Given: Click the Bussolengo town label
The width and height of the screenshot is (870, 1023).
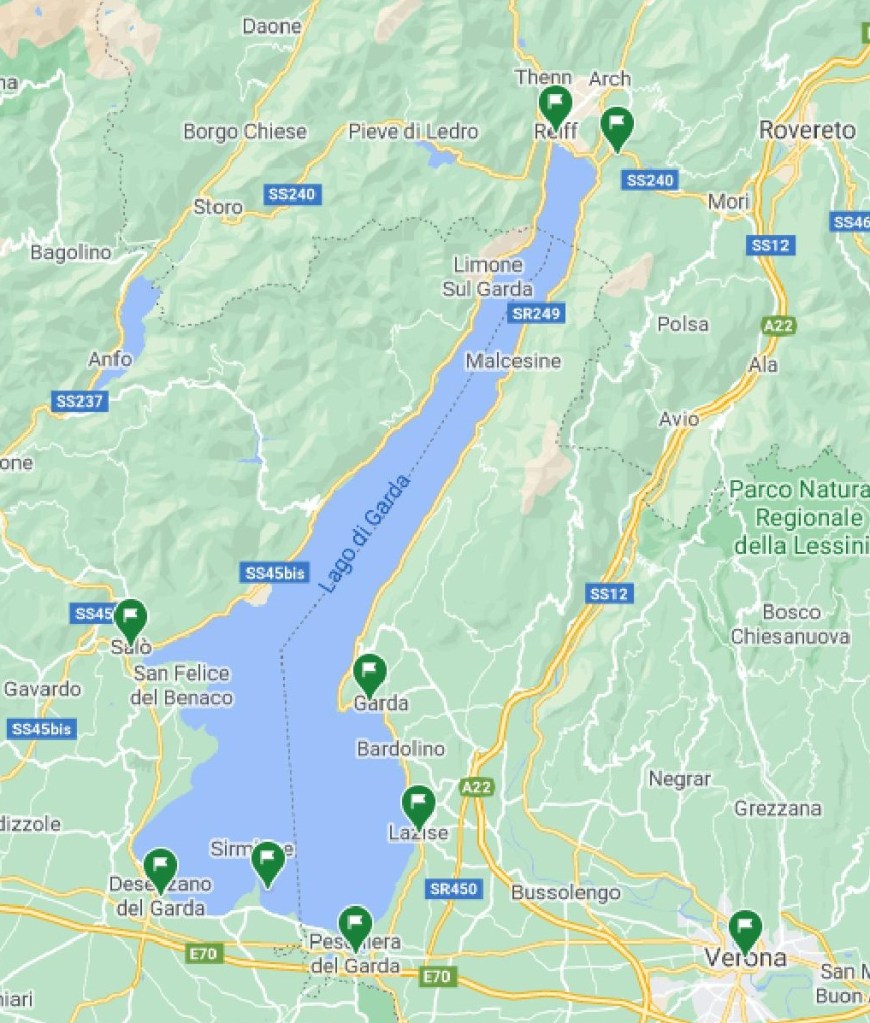Looking at the screenshot, I should point(566,892).
